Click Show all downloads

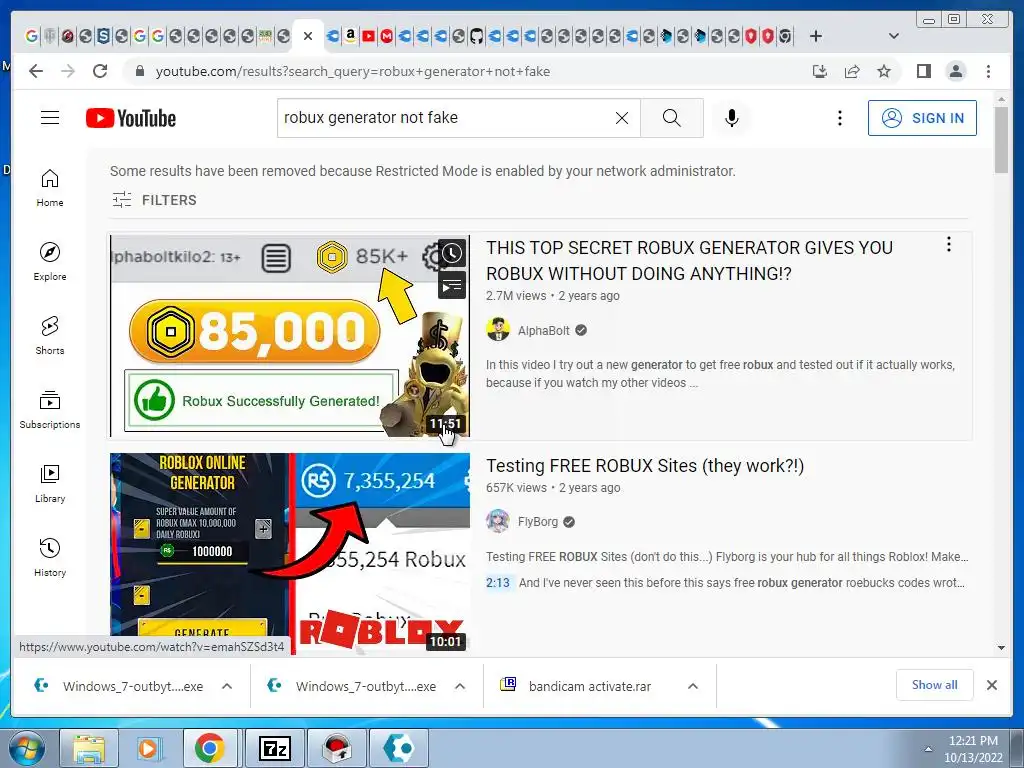point(935,684)
